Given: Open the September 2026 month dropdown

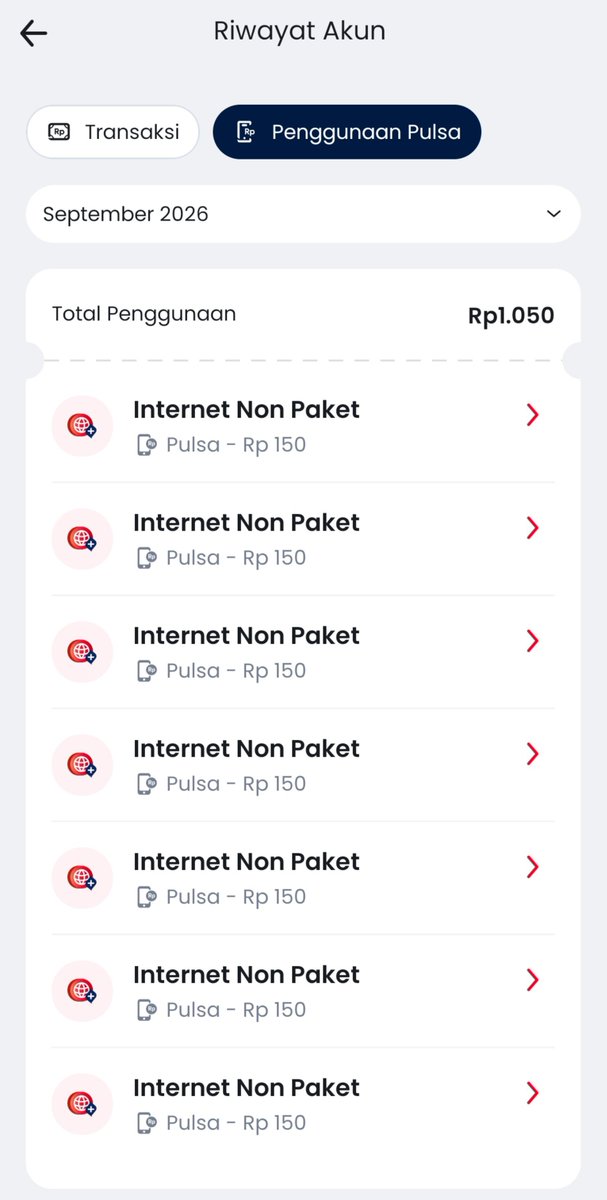Looking at the screenshot, I should pyautogui.click(x=303, y=214).
